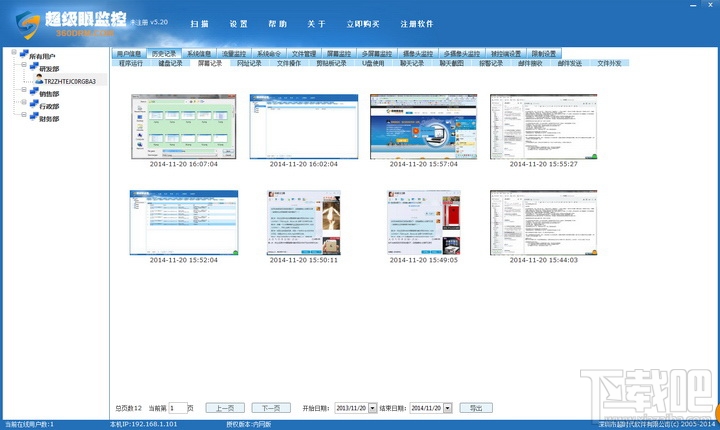720x430 pixels.
Task: Select the 键盘记录 sub-tab
Action: point(170,63)
